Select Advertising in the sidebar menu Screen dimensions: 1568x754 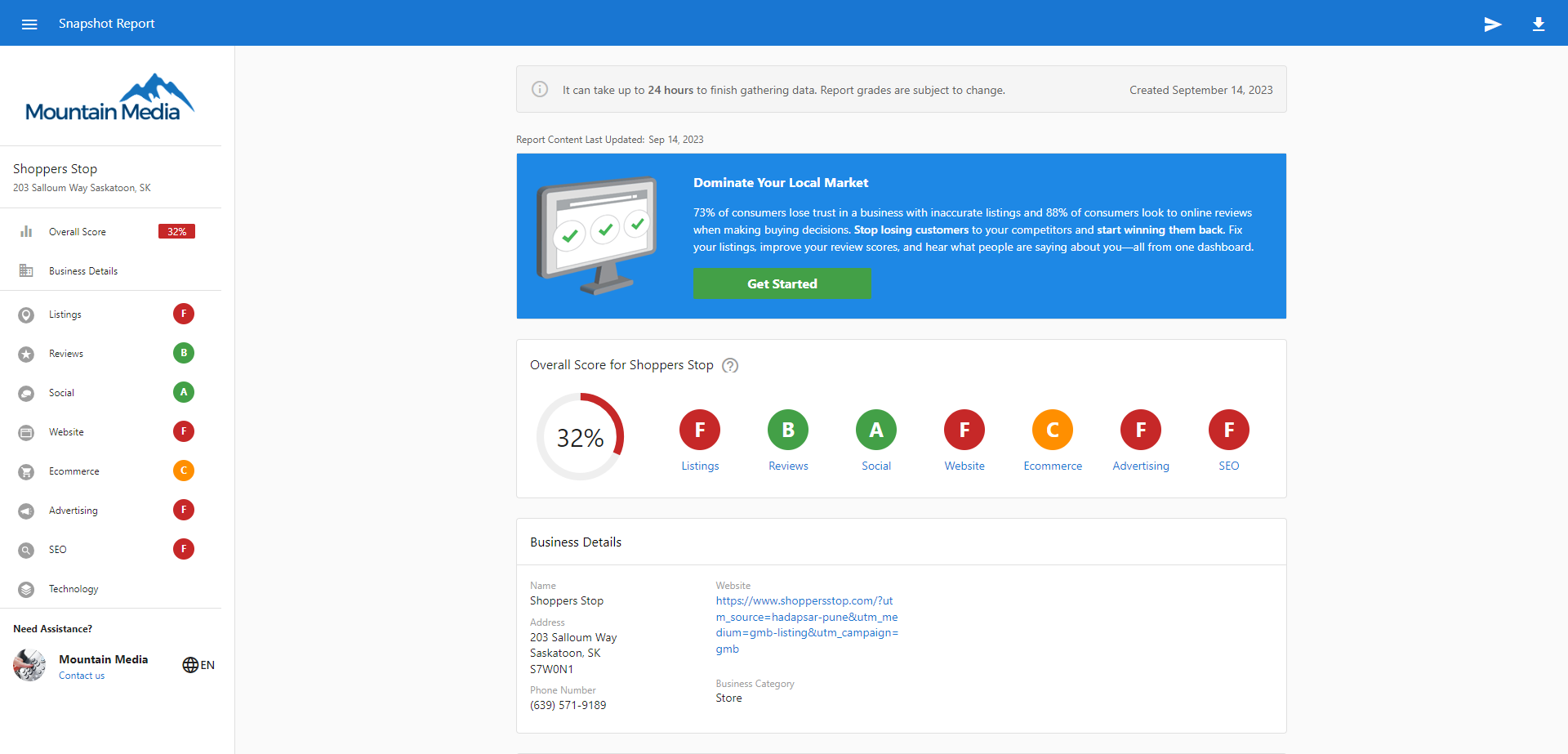click(x=111, y=511)
